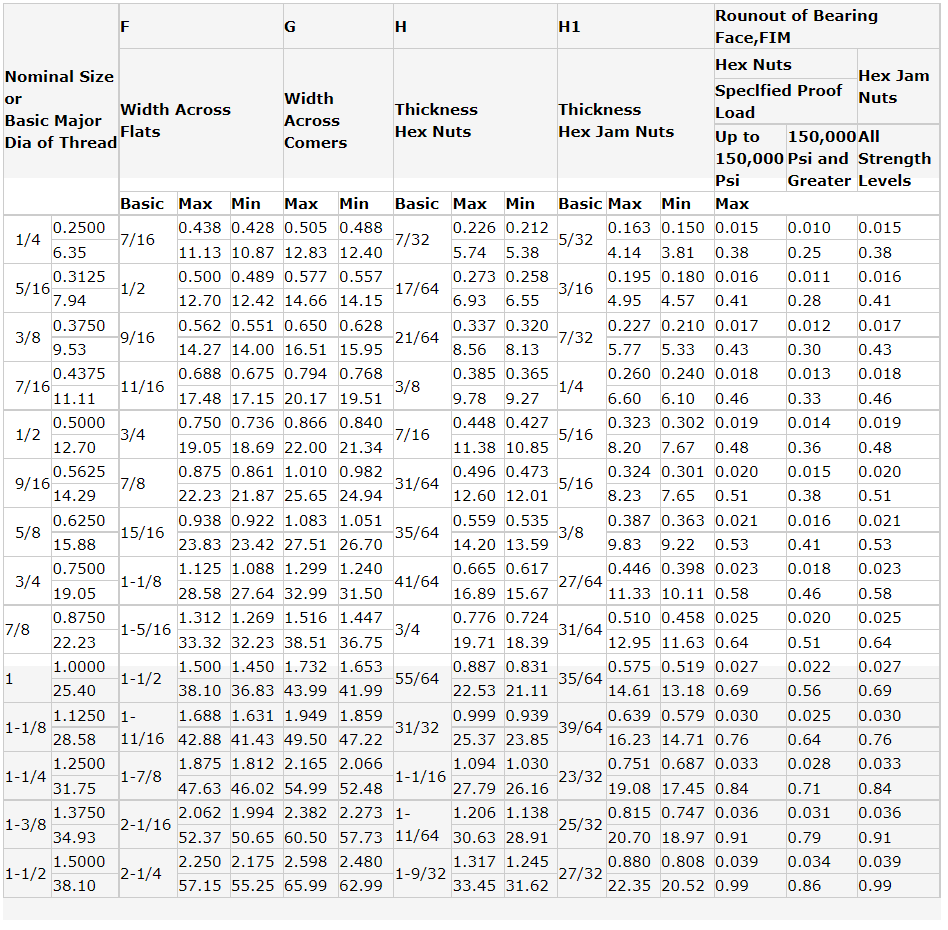Select the 27/32 jam nut thickness cell
The width and height of the screenshot is (948, 930).
580,873
